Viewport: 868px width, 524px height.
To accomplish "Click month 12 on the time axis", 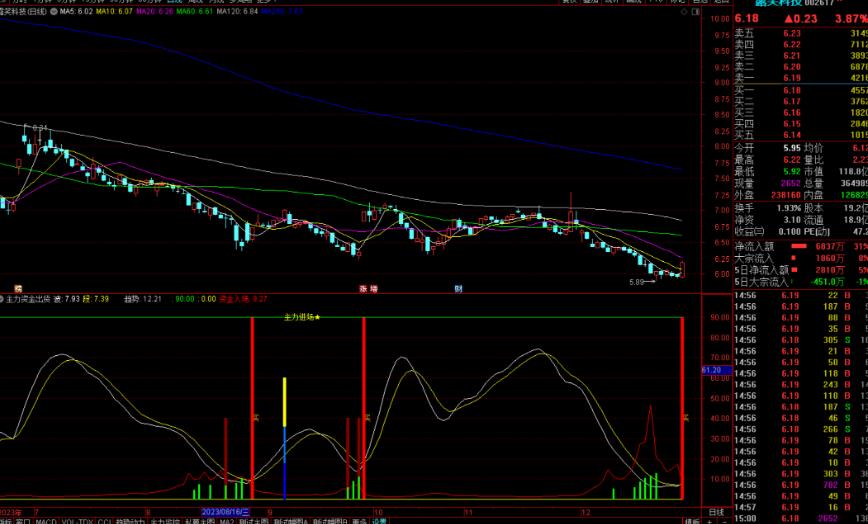I will tap(586, 512).
